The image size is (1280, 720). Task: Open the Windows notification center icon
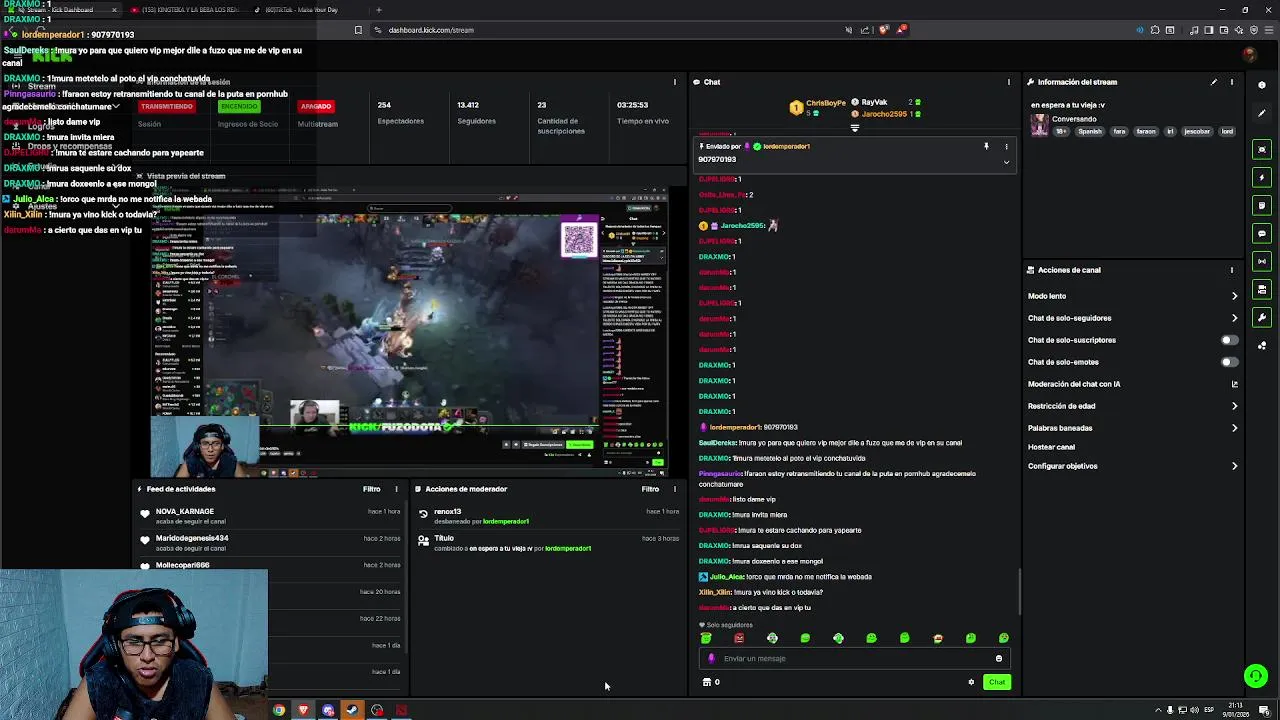1264,710
